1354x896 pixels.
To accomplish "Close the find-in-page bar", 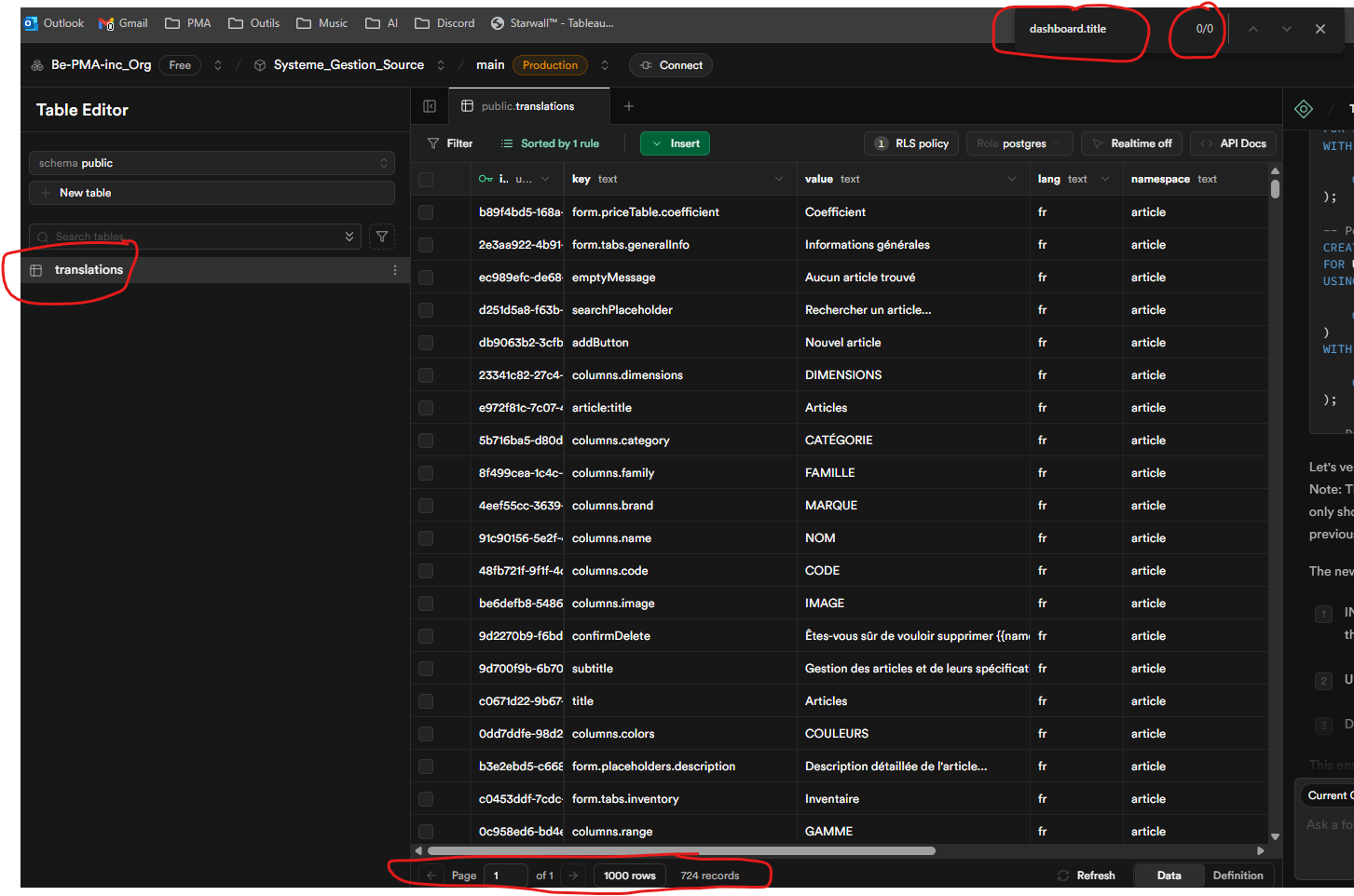I will click(x=1320, y=29).
